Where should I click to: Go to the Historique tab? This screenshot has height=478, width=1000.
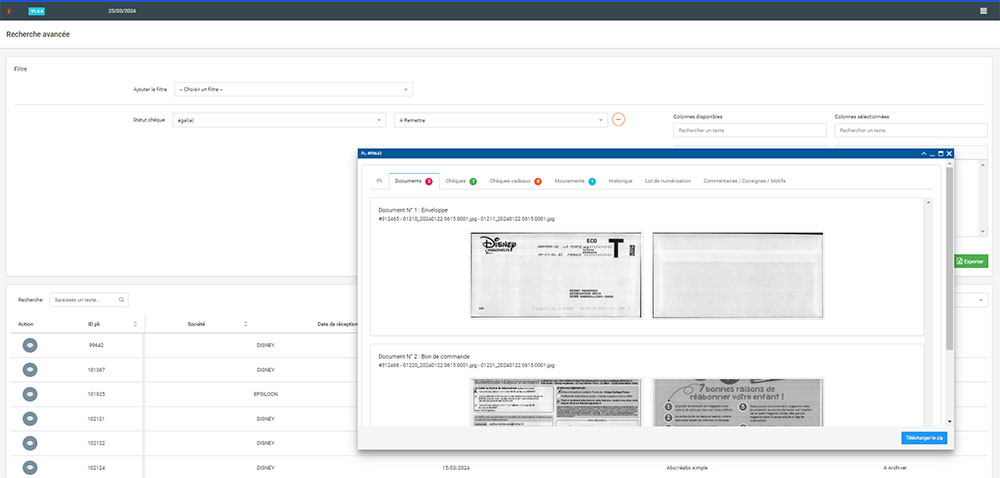click(x=620, y=181)
